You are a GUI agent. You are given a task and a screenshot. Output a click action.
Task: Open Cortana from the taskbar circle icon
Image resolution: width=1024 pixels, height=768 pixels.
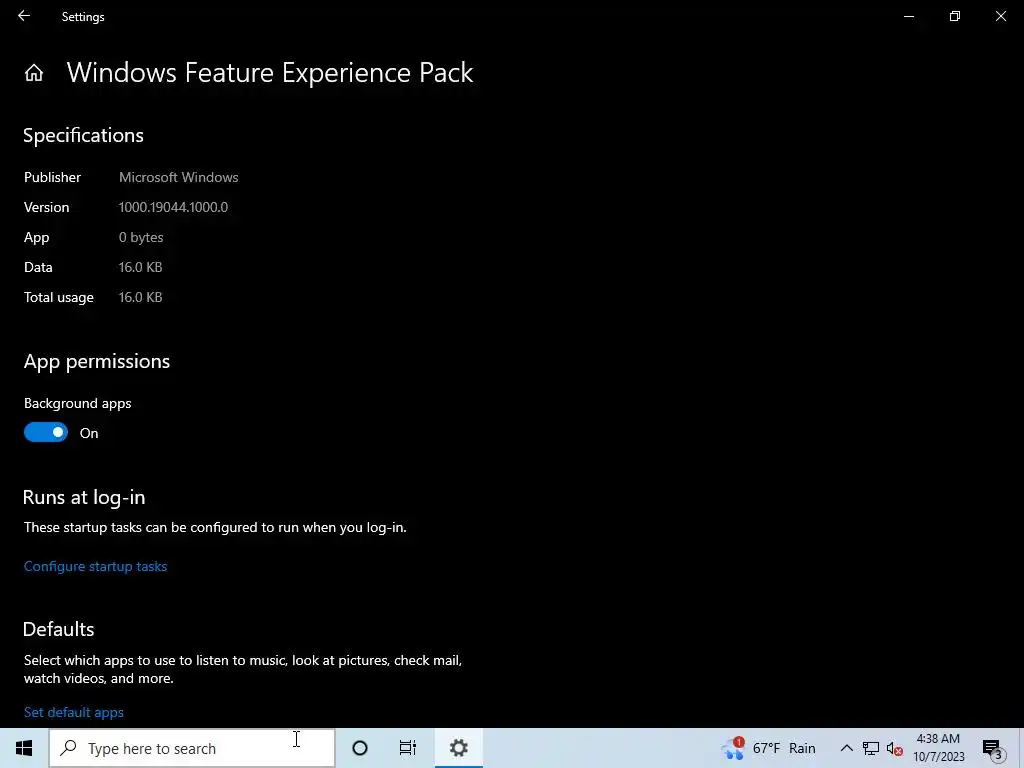[360, 748]
